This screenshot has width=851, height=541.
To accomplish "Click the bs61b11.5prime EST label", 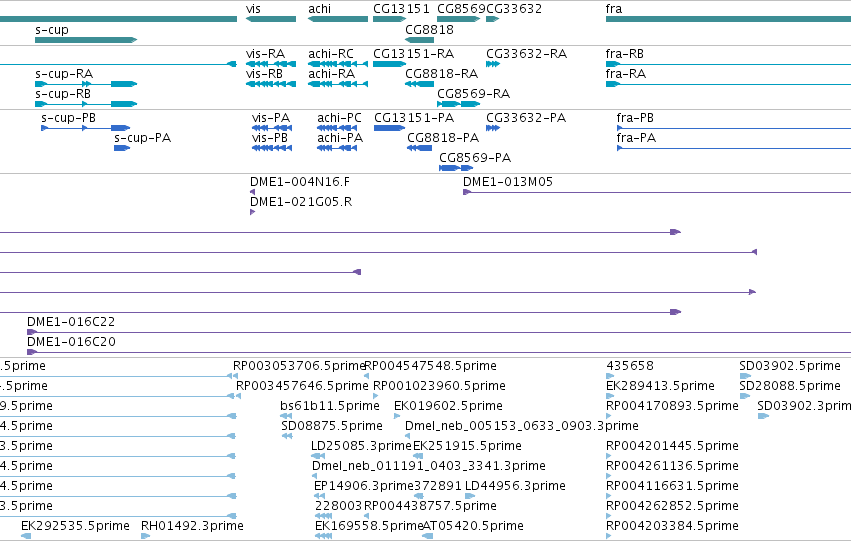I will 330,406.
